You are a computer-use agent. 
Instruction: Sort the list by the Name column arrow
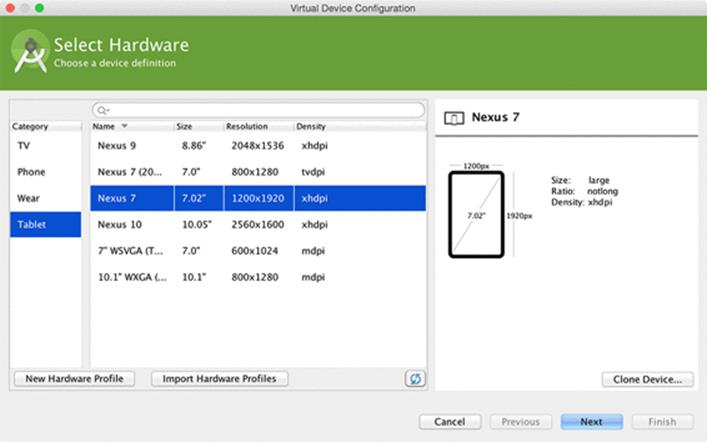pyautogui.click(x=125, y=126)
